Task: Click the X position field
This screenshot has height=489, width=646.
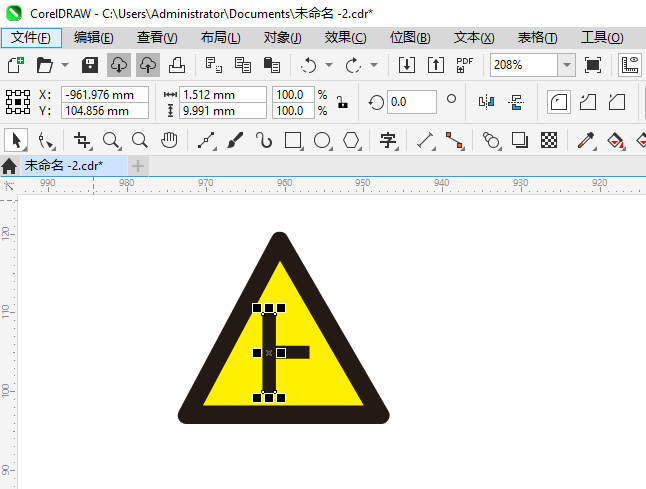Action: (105, 95)
